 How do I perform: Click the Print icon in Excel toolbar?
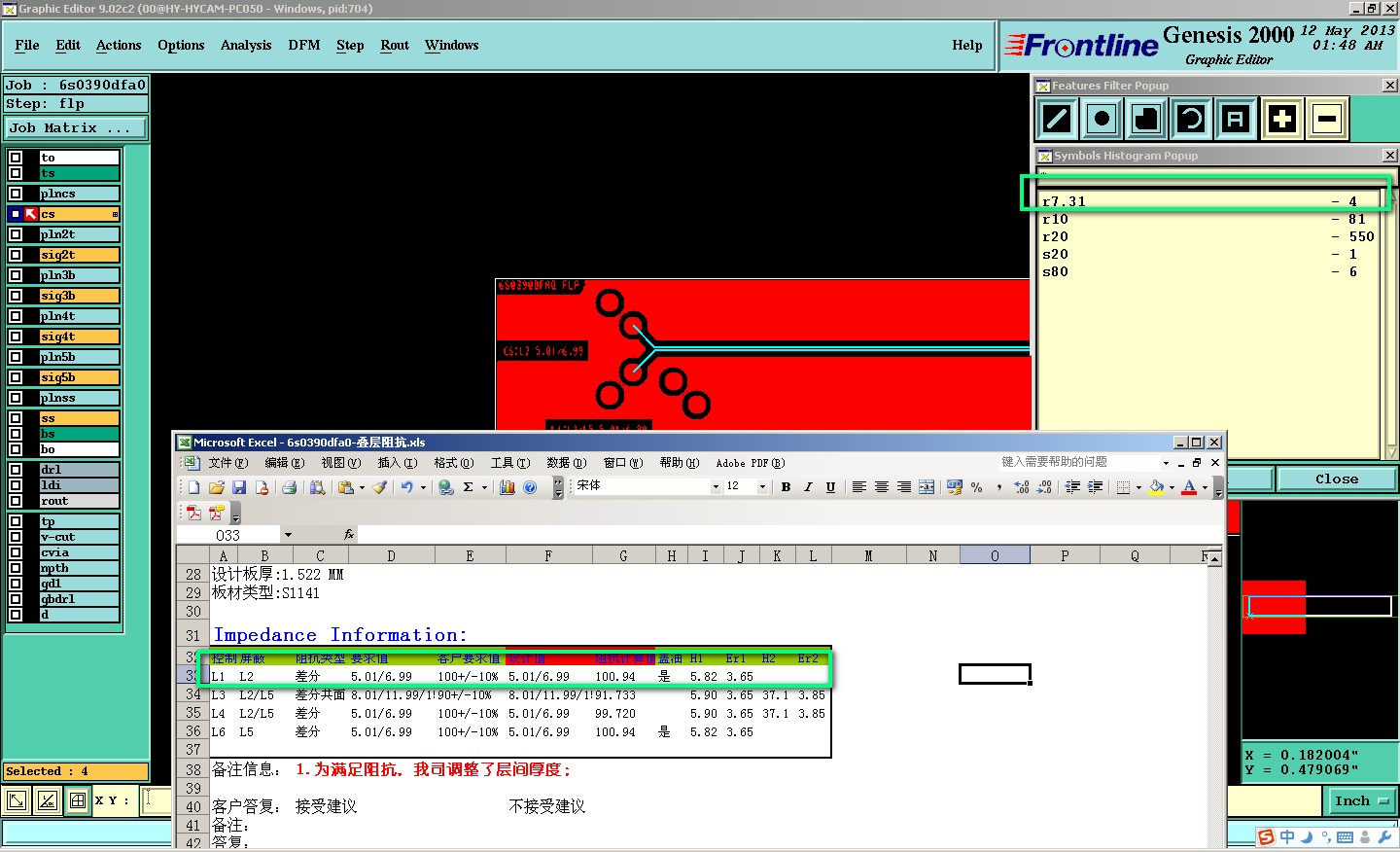[289, 487]
